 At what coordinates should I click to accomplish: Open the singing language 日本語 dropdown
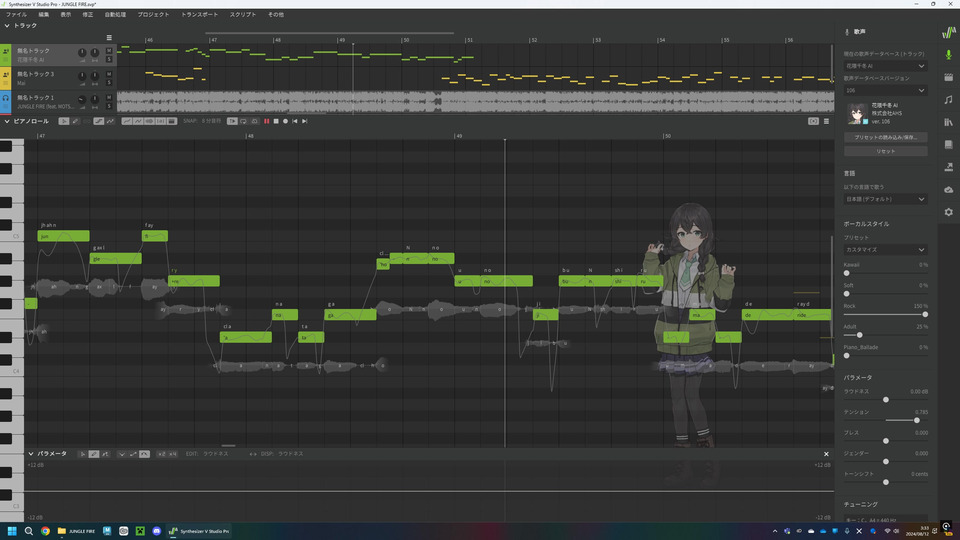tap(885, 199)
